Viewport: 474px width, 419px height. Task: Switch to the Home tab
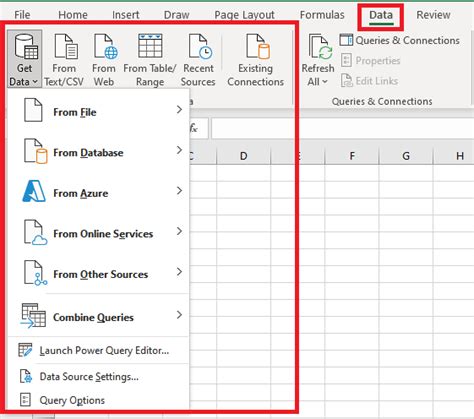coord(73,15)
